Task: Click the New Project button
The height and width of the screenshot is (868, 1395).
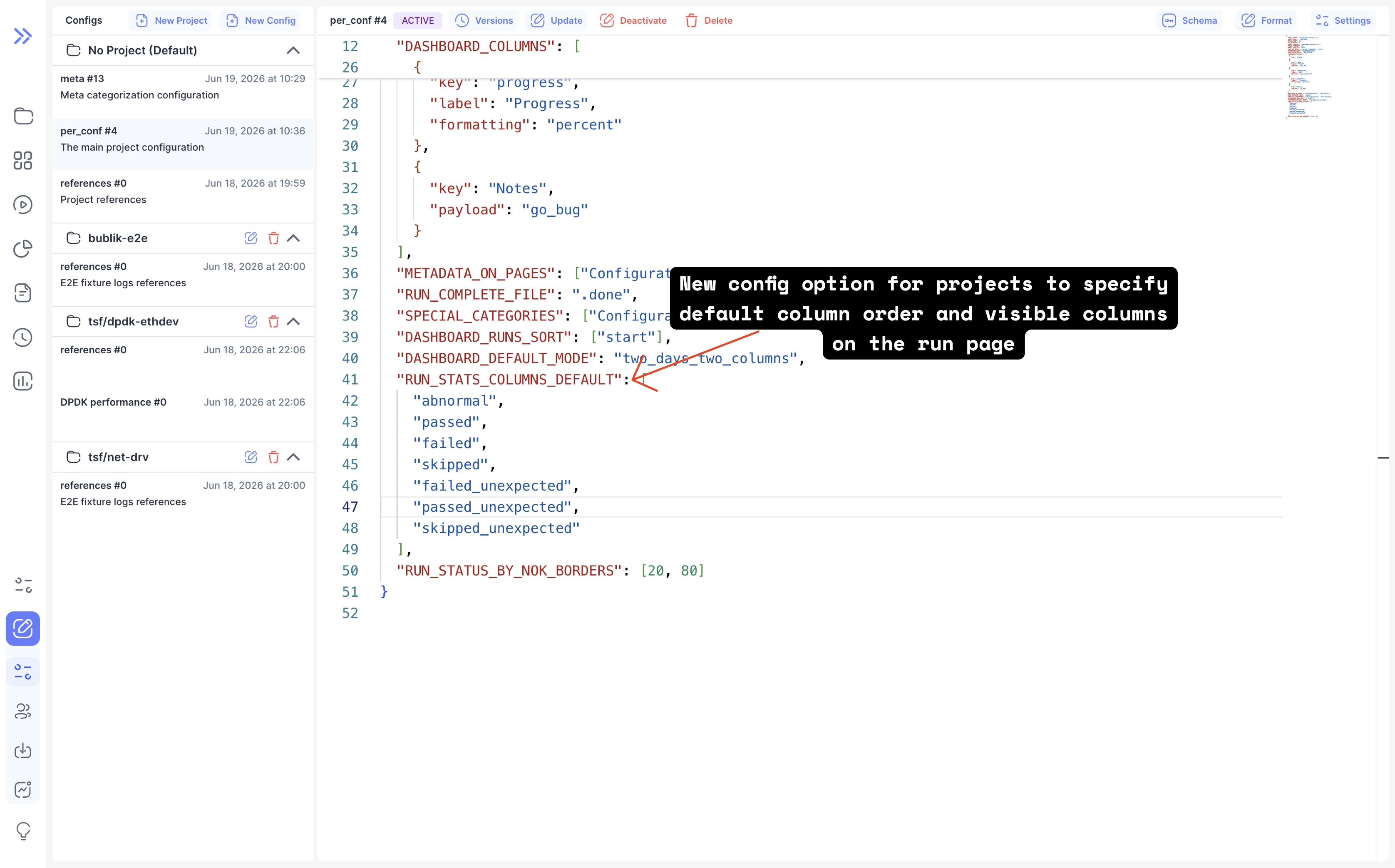Action: [x=171, y=21]
